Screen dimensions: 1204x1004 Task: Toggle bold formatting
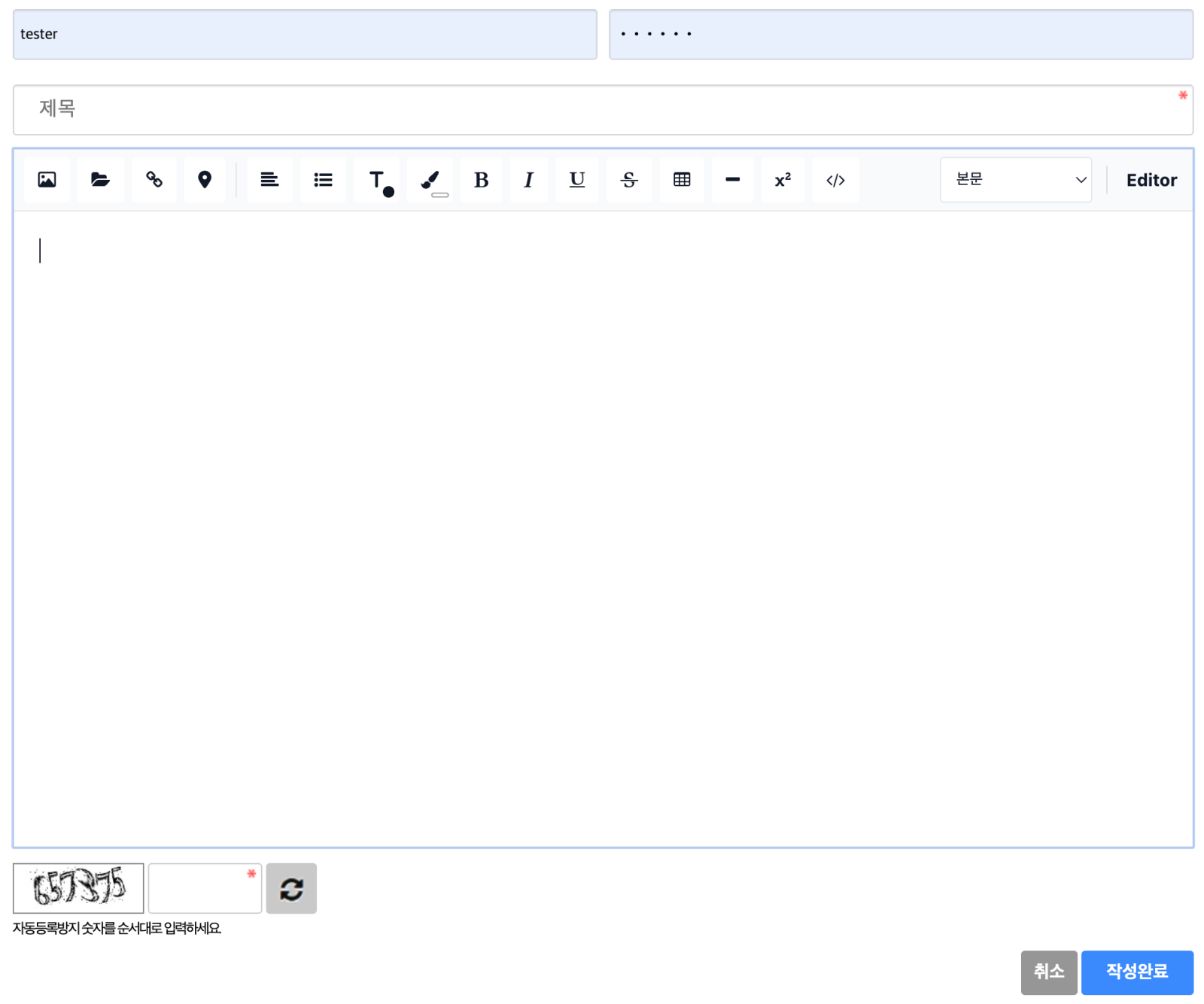[x=481, y=180]
